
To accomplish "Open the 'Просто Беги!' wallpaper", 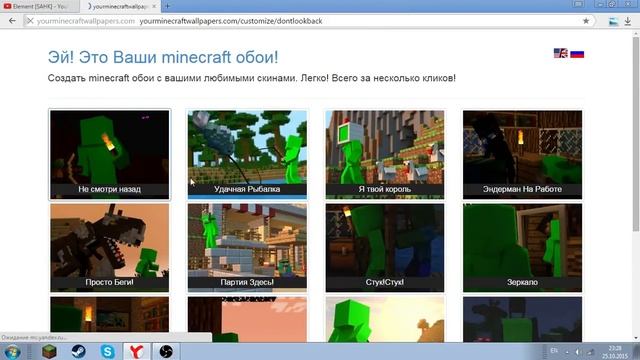I will 109,248.
